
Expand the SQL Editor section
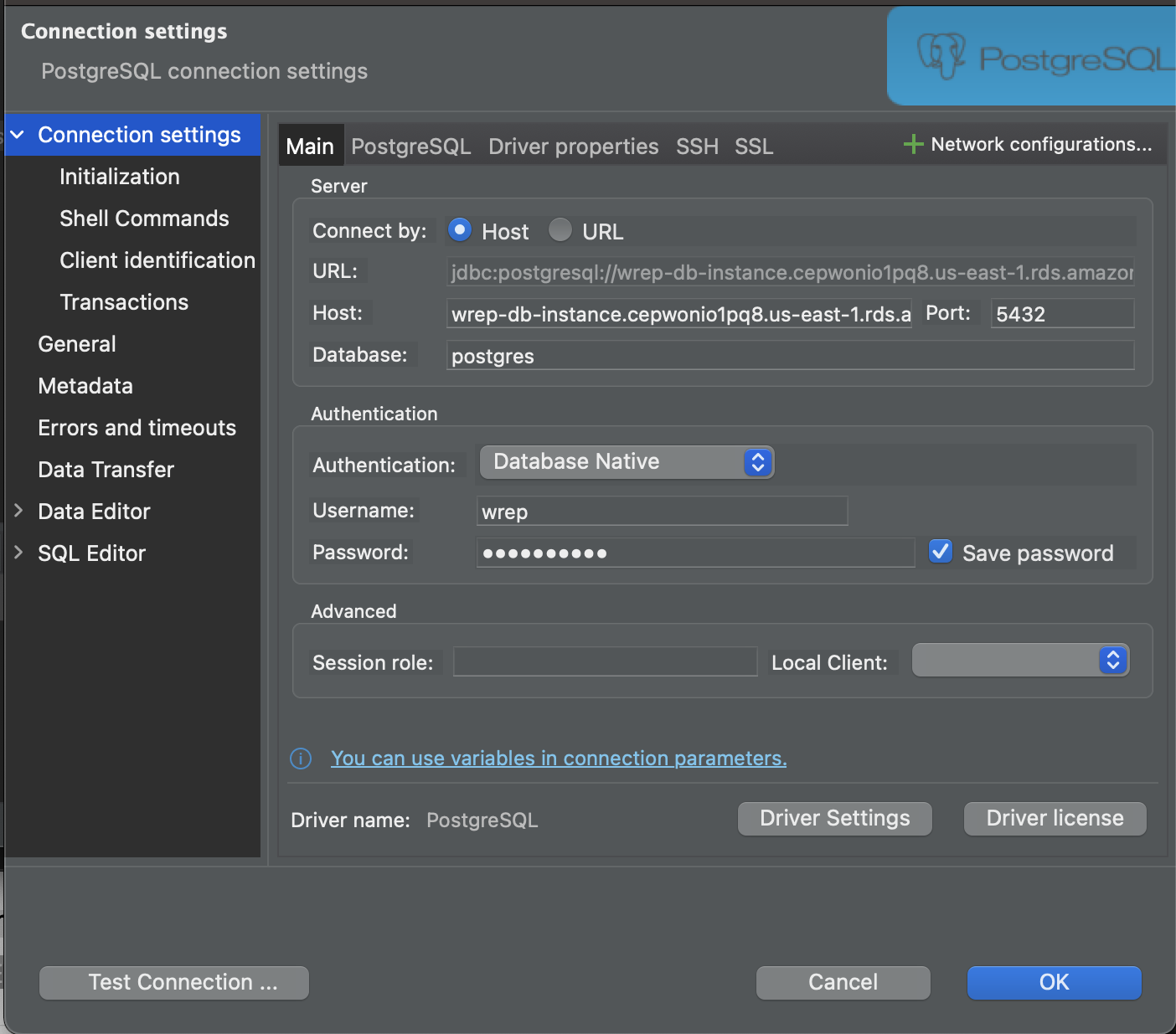click(x=19, y=553)
